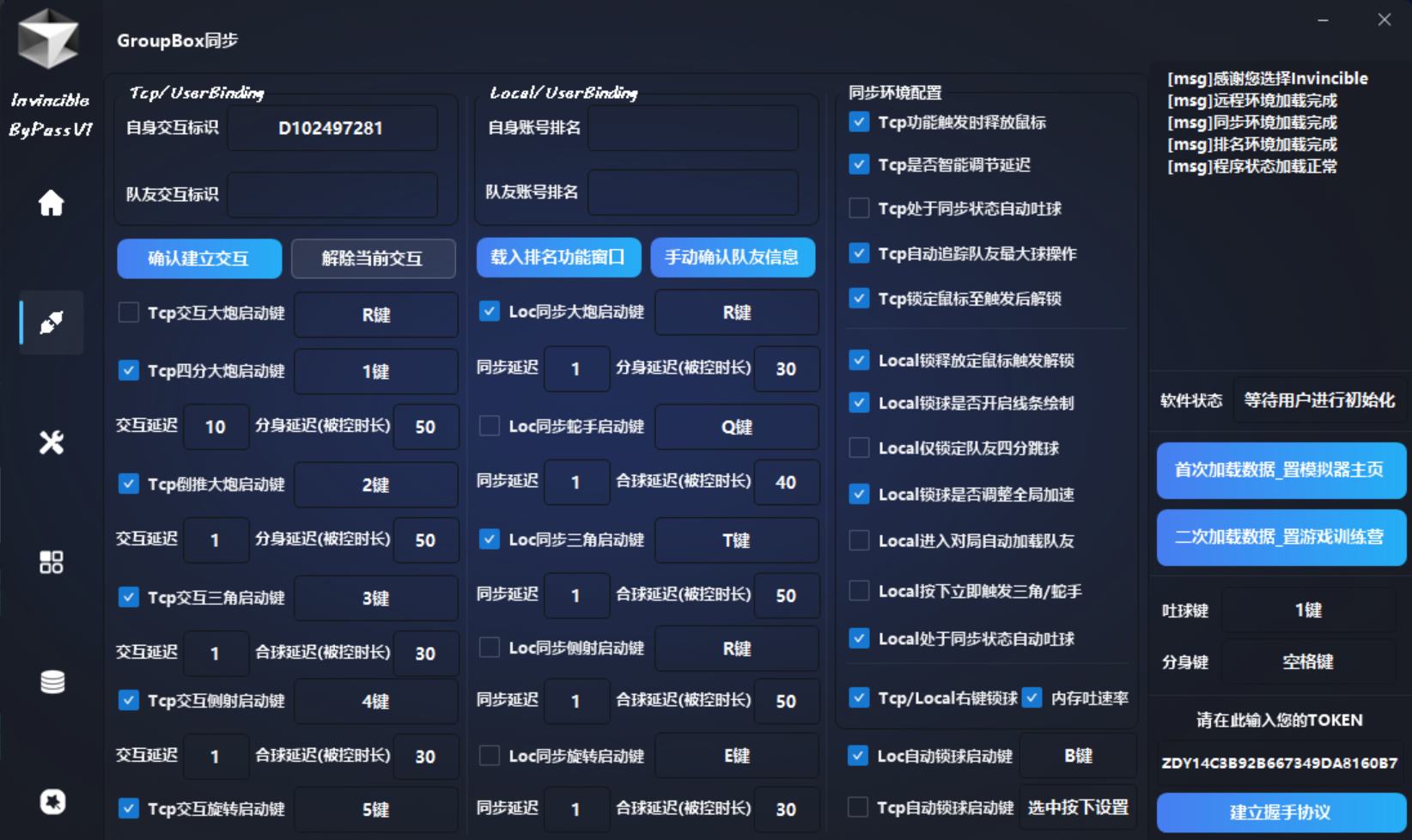Toggle Tcp/Local右键锁球 checkbox

click(x=859, y=697)
